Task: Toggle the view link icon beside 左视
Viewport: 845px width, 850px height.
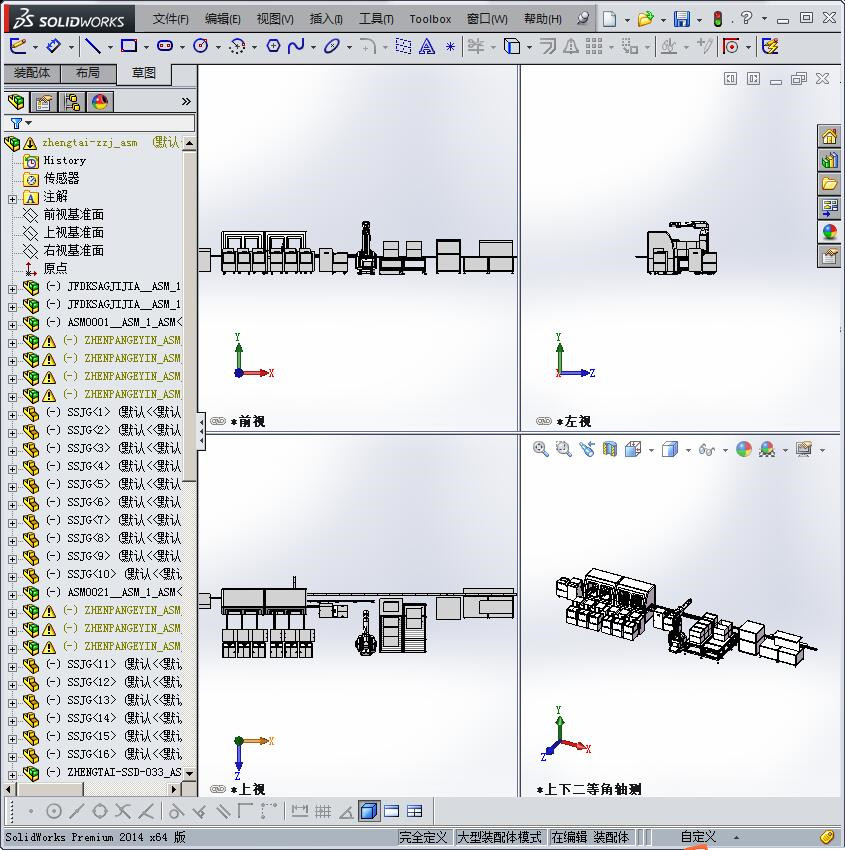Action: 543,421
